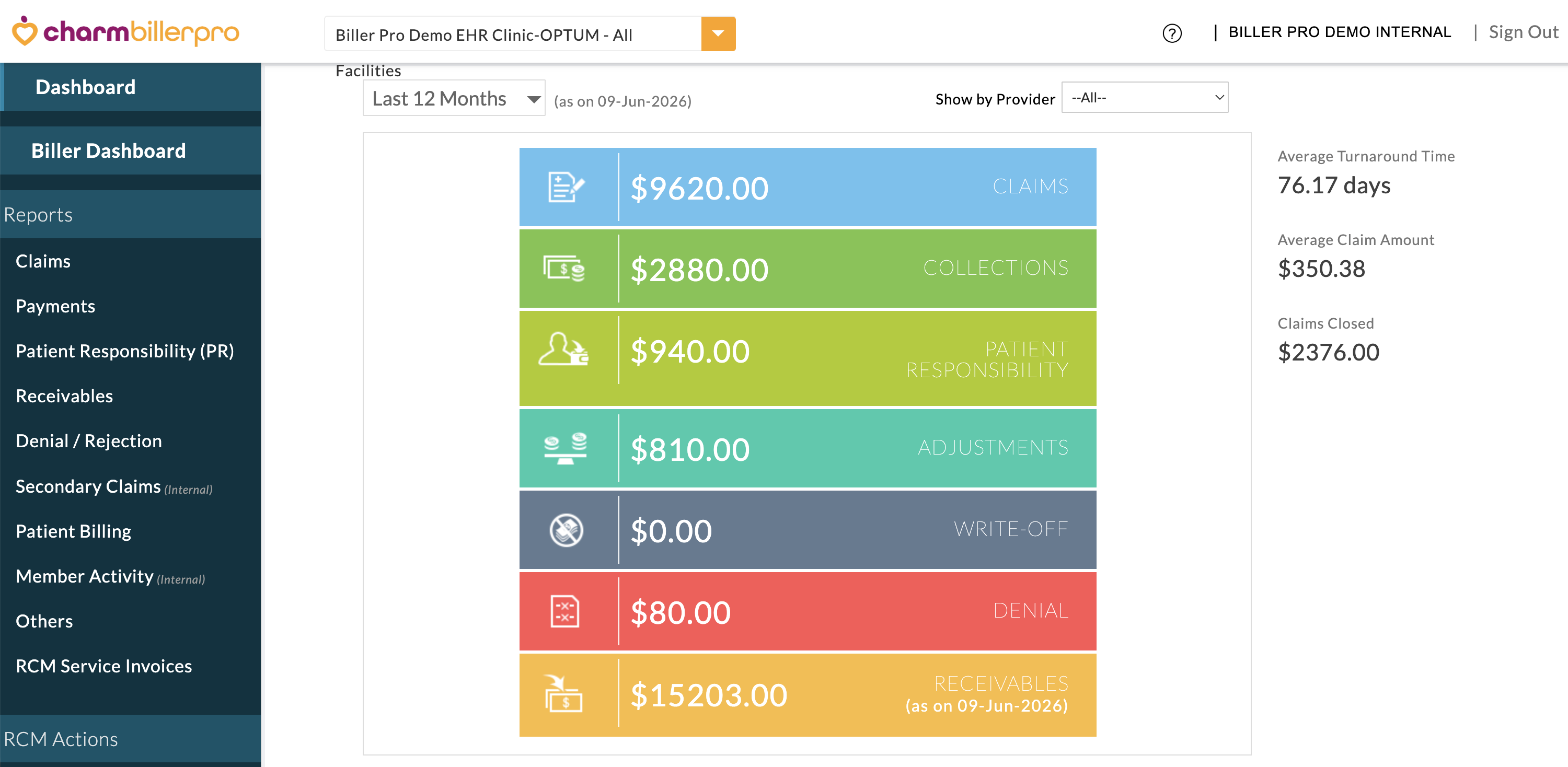Click the Average Claim Amount label

(x=1356, y=240)
